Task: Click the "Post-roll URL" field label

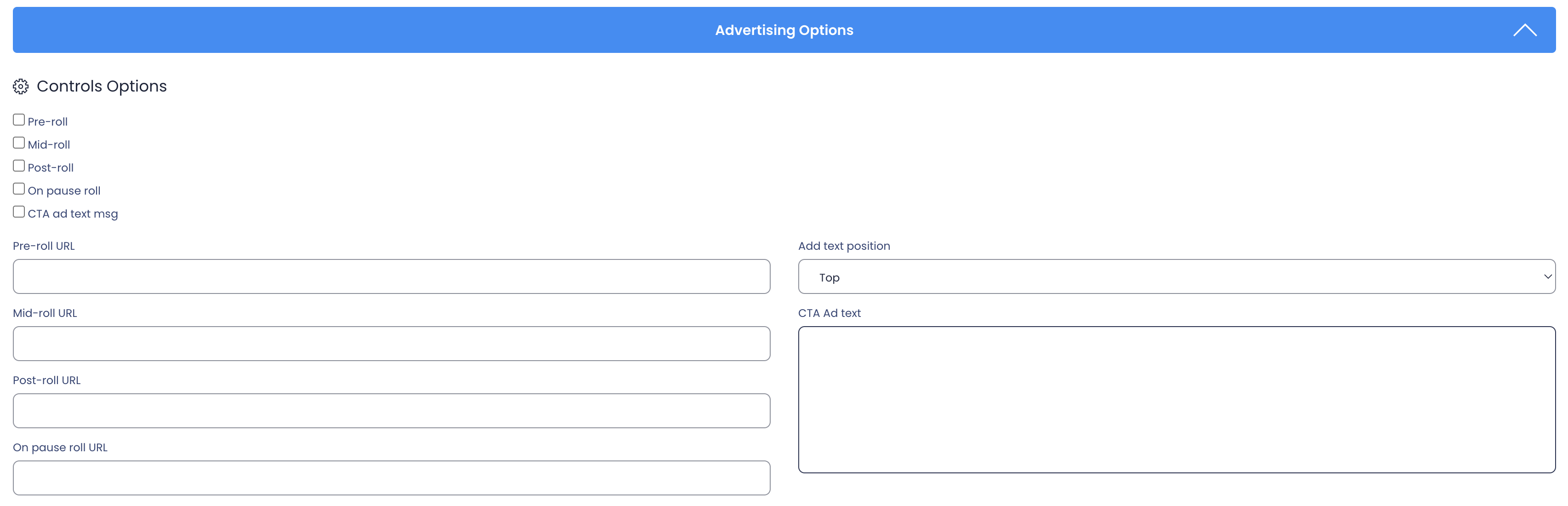Action: [x=47, y=380]
